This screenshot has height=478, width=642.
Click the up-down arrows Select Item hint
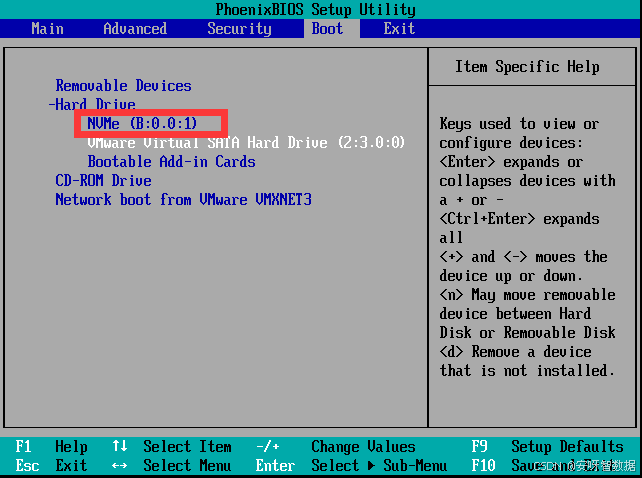click(172, 446)
